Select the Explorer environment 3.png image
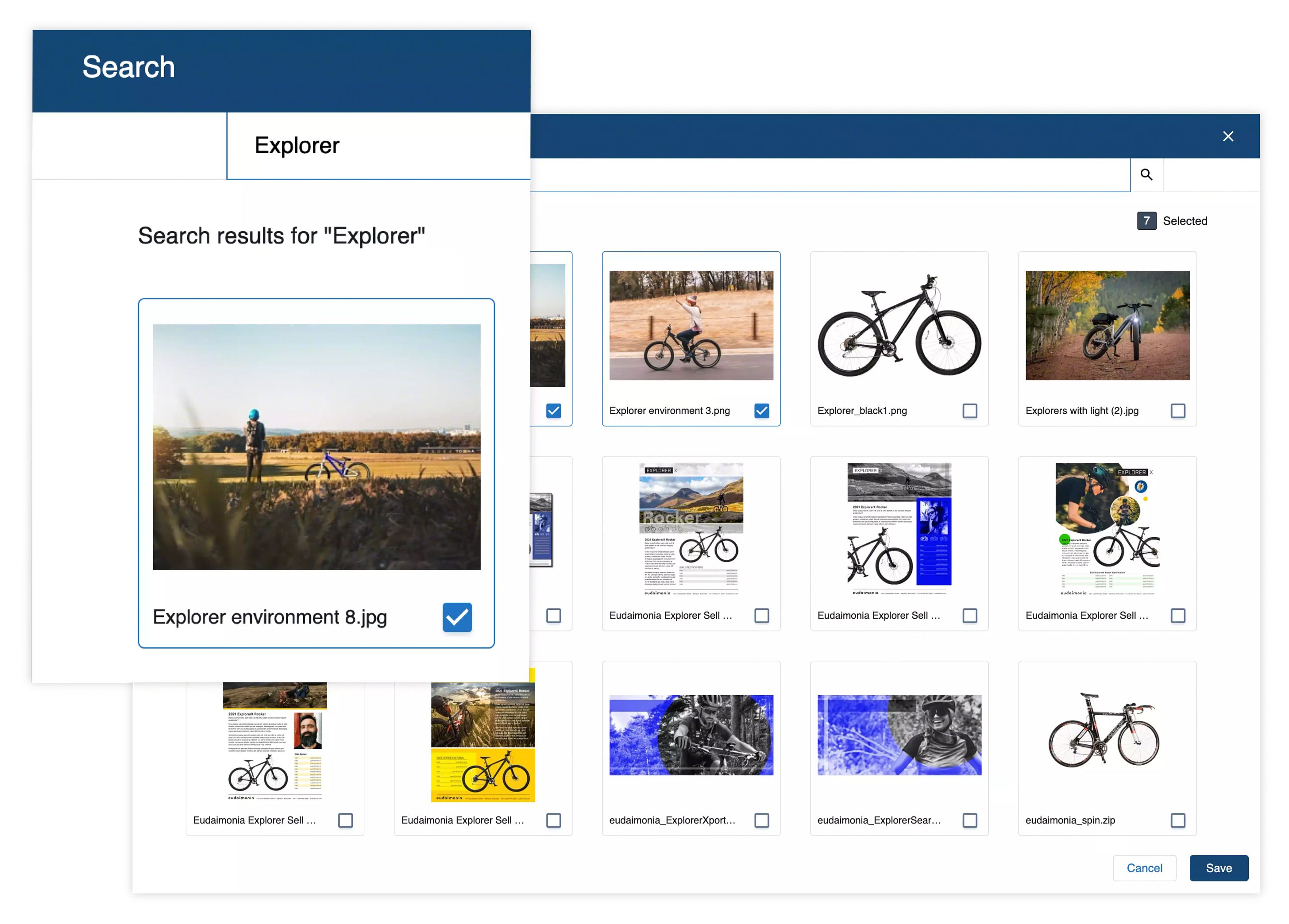This screenshot has width=1289, height=924. point(691,326)
